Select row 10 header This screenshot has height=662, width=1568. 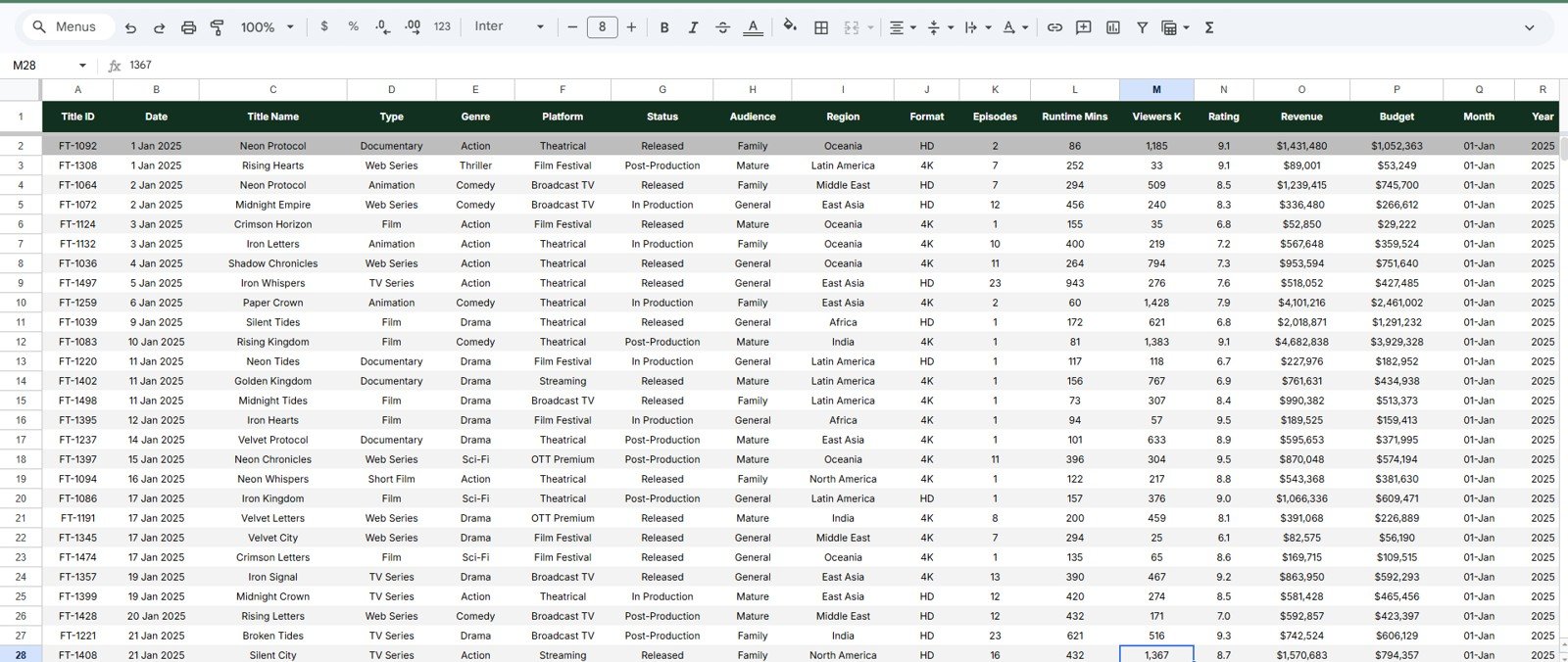(x=21, y=303)
